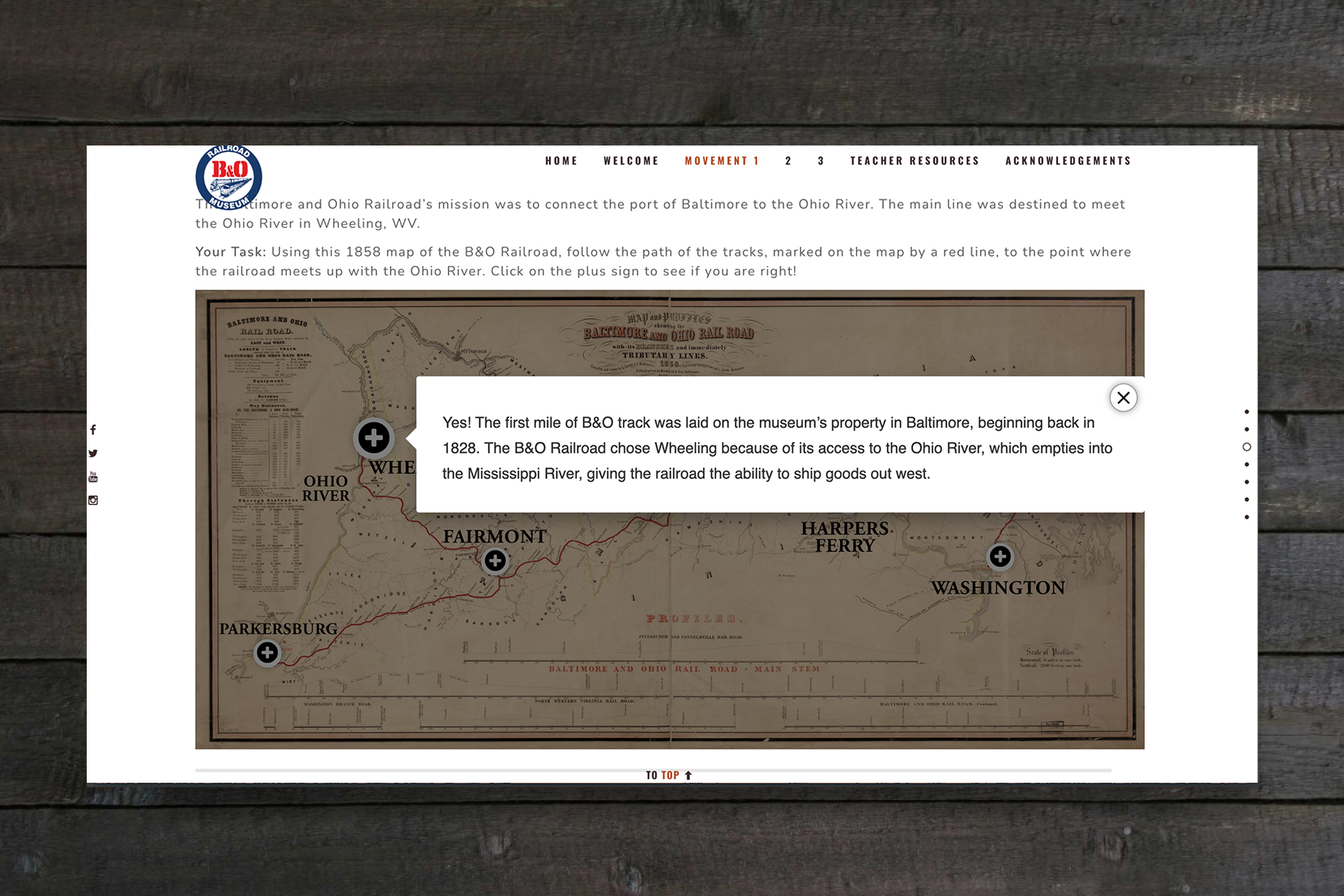Open the WELCOME page
The height and width of the screenshot is (896, 1344).
tap(631, 161)
